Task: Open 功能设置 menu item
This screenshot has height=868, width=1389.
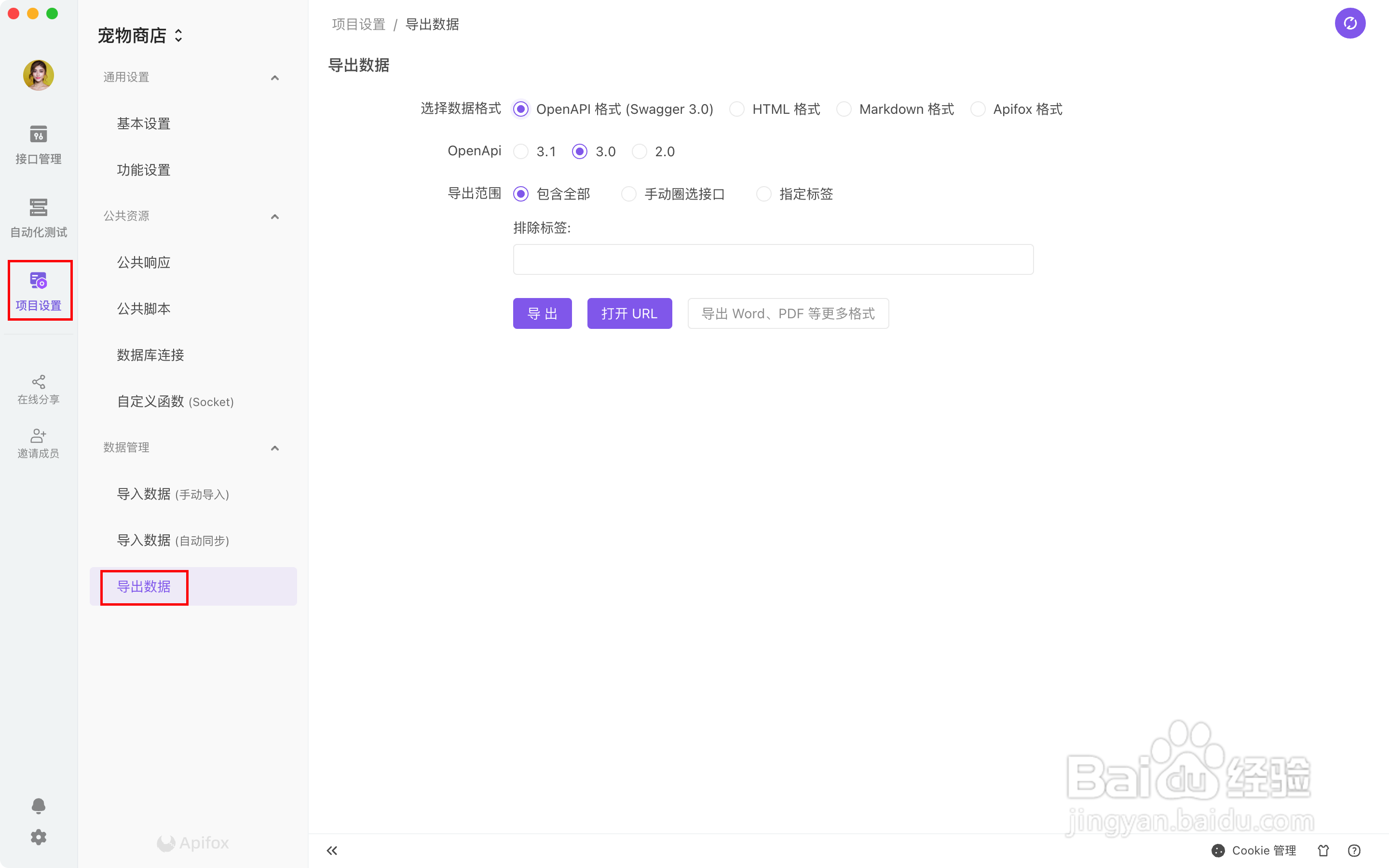Action: point(193,170)
